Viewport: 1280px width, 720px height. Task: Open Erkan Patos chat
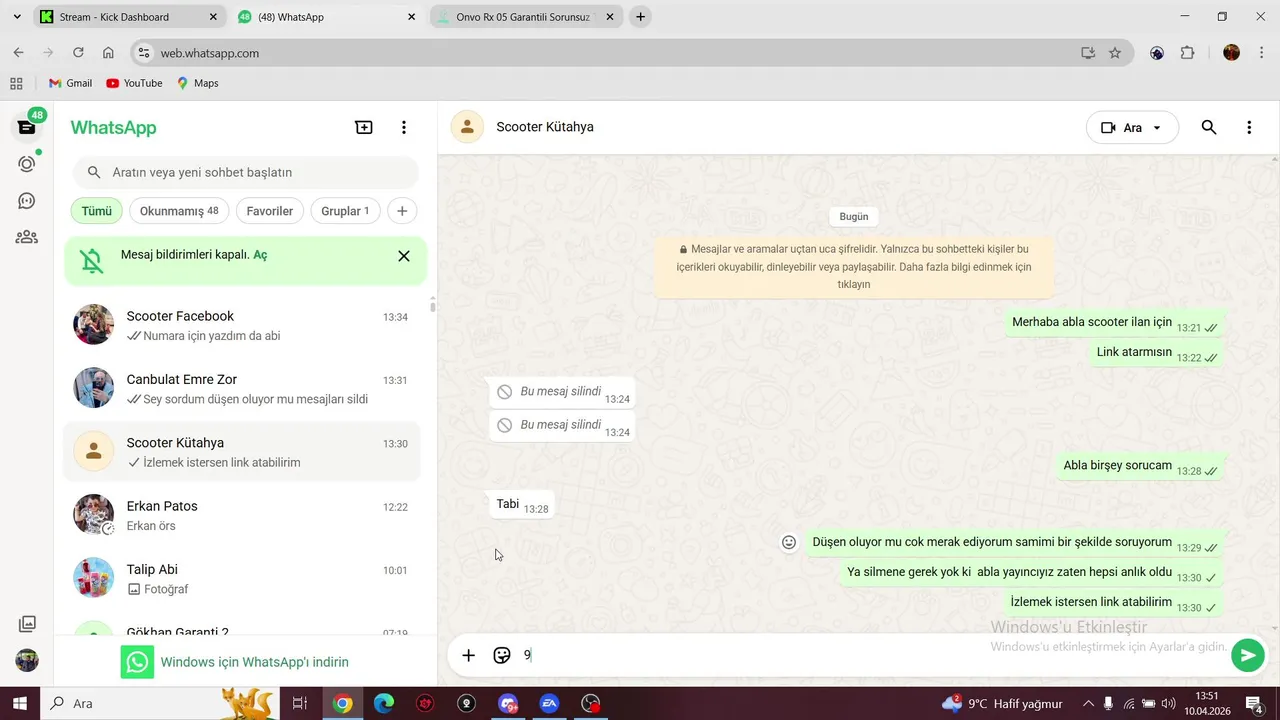click(x=242, y=516)
